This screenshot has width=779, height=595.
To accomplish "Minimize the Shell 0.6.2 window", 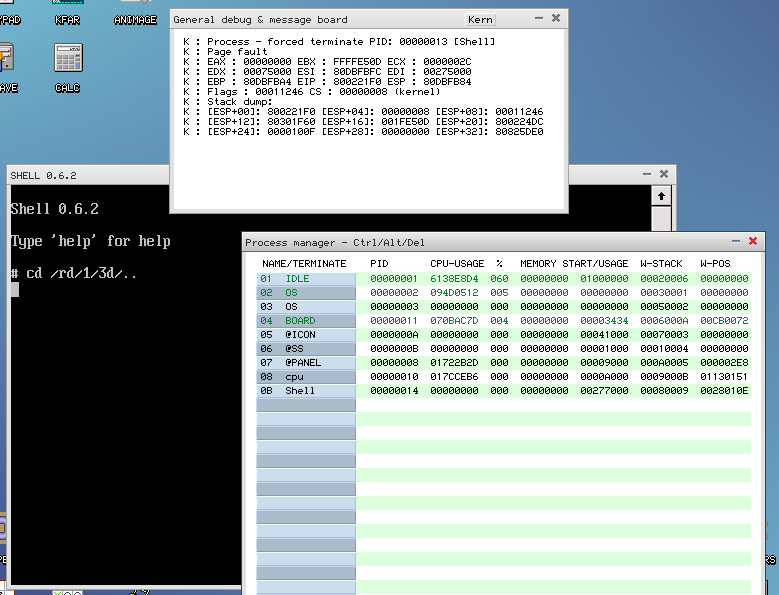I will [x=647, y=174].
